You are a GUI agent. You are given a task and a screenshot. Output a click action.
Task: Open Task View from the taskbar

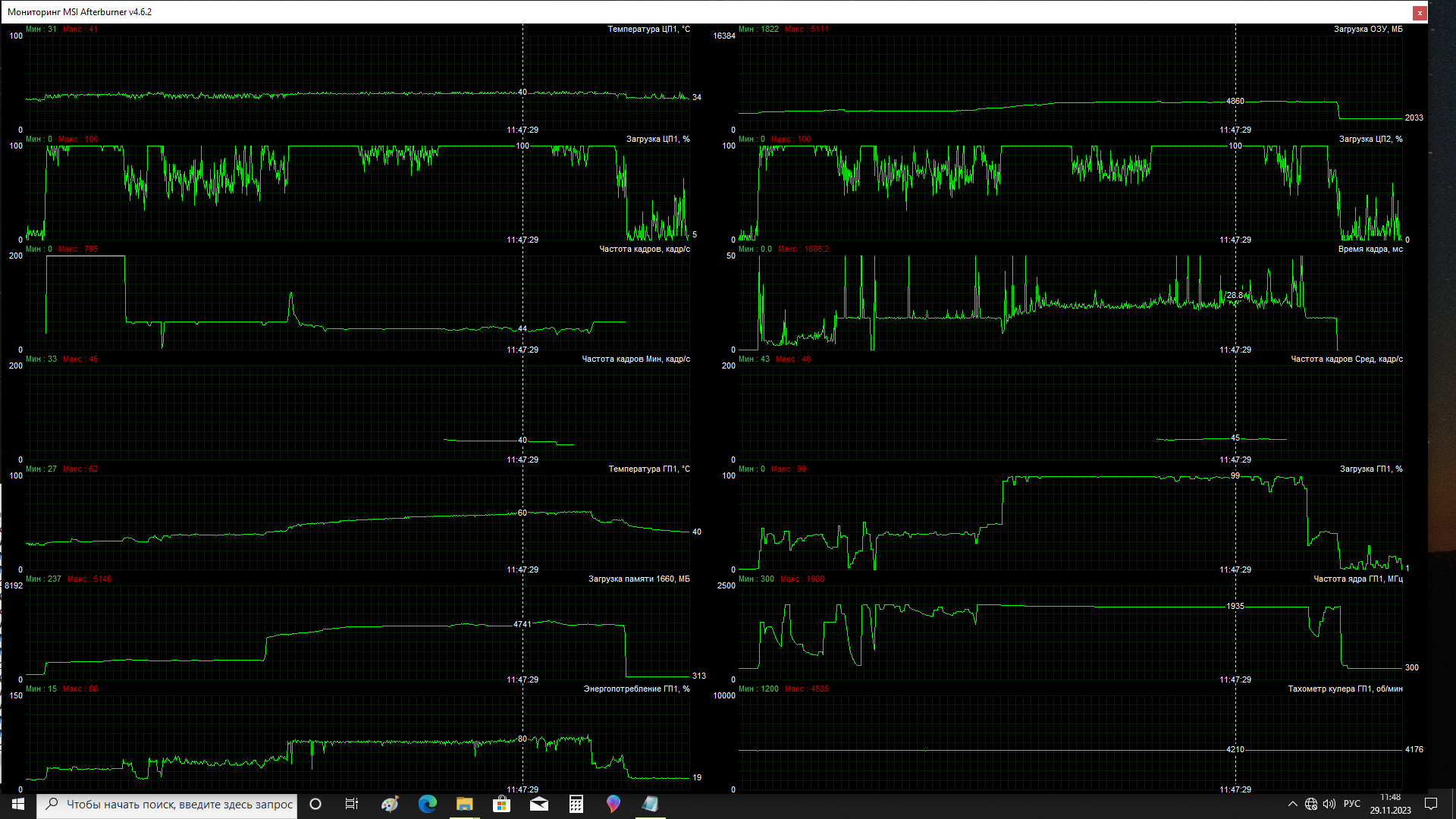[352, 804]
